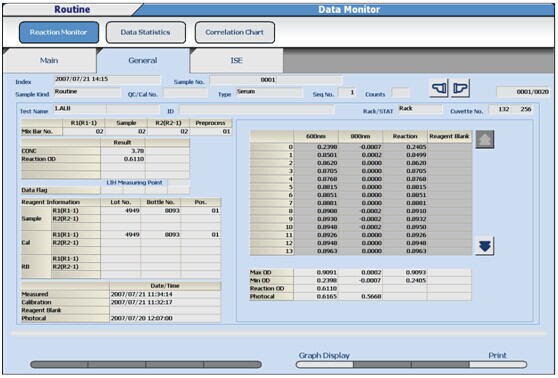Page up the absorbance table with up arrow
558x378 pixels.
(x=485, y=139)
